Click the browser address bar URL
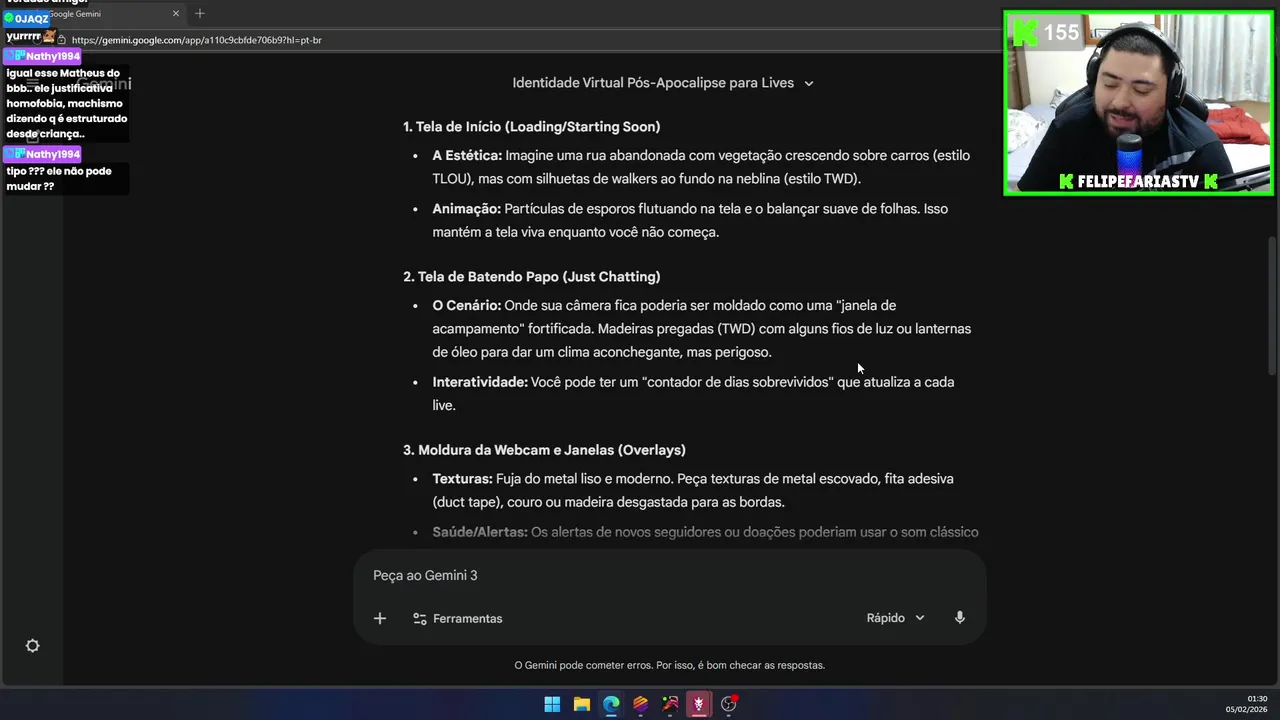 click(196, 40)
